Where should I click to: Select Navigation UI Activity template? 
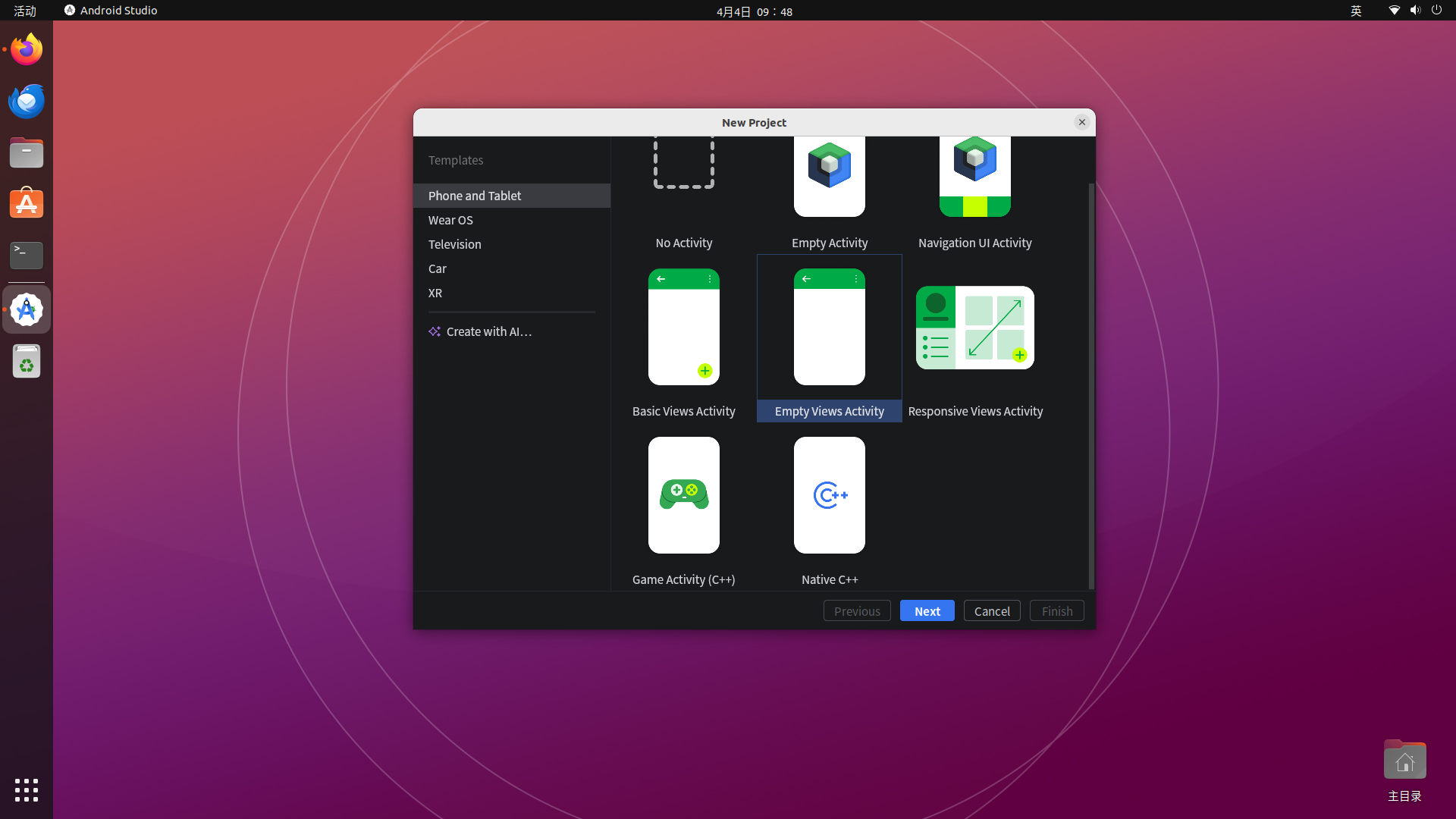[x=974, y=176]
